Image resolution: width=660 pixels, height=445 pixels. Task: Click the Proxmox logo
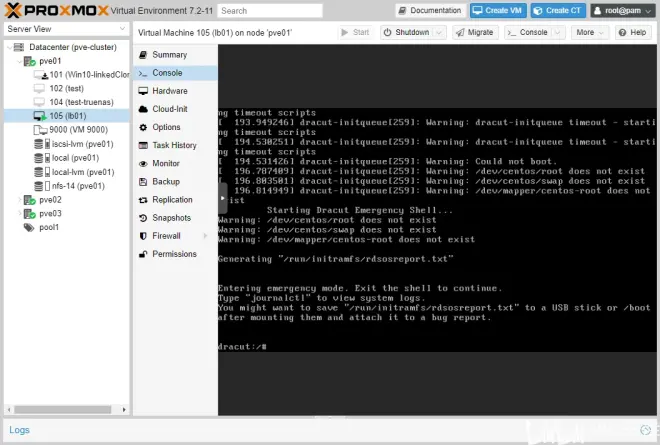click(x=56, y=10)
